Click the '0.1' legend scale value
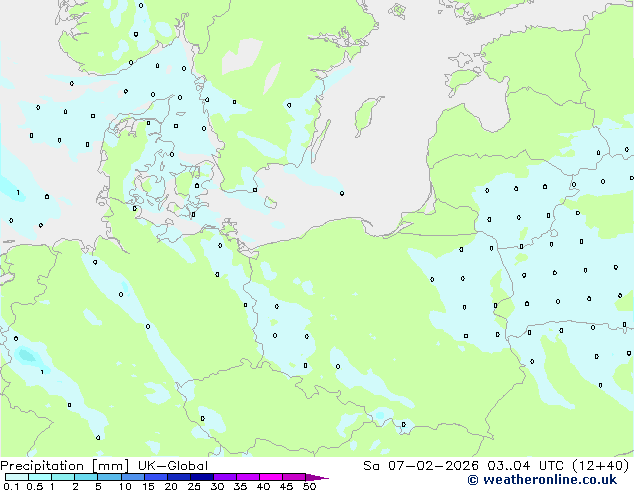The image size is (634, 490). pos(11,486)
